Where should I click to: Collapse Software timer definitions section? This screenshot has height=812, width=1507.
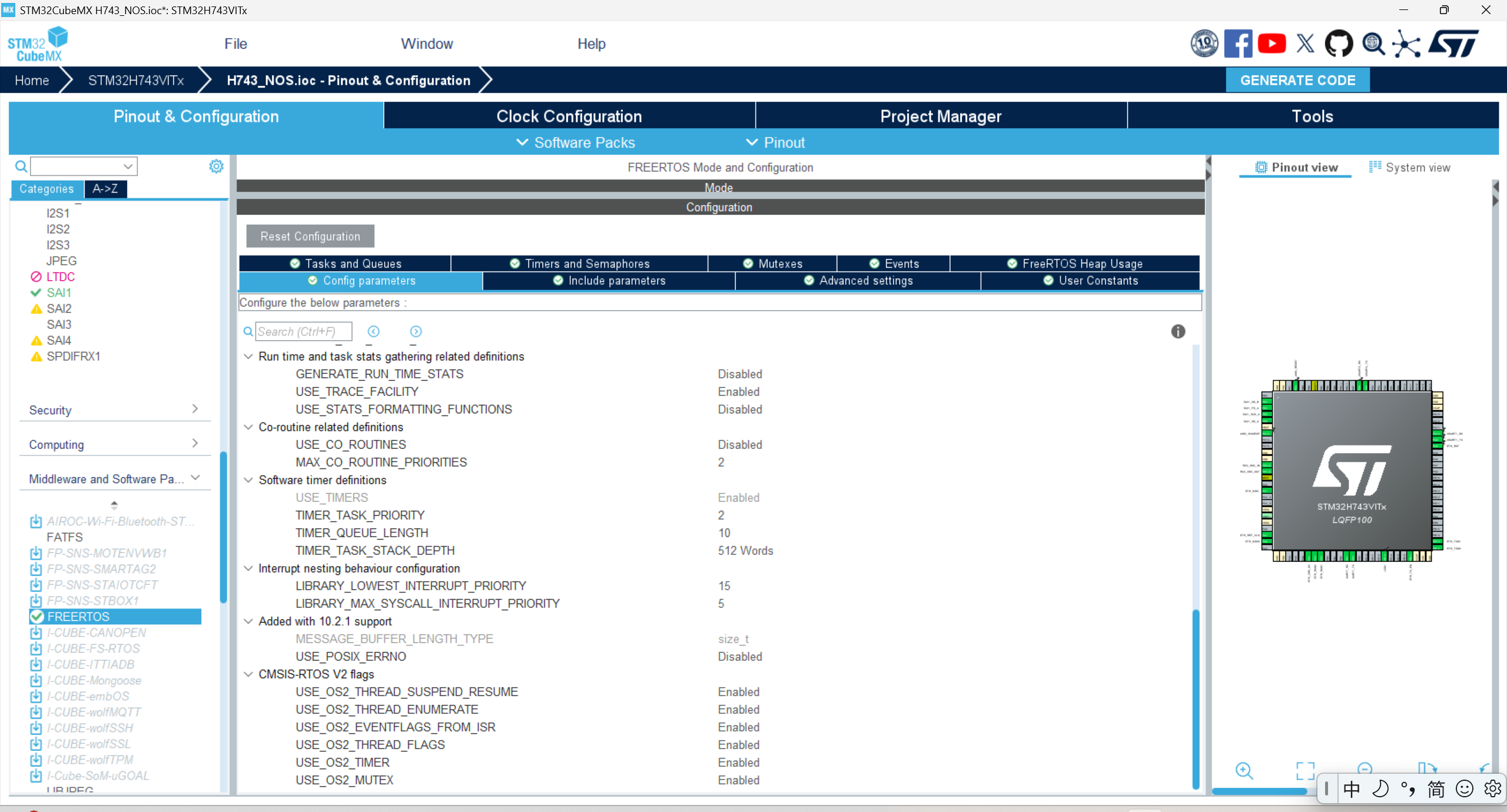click(x=248, y=480)
